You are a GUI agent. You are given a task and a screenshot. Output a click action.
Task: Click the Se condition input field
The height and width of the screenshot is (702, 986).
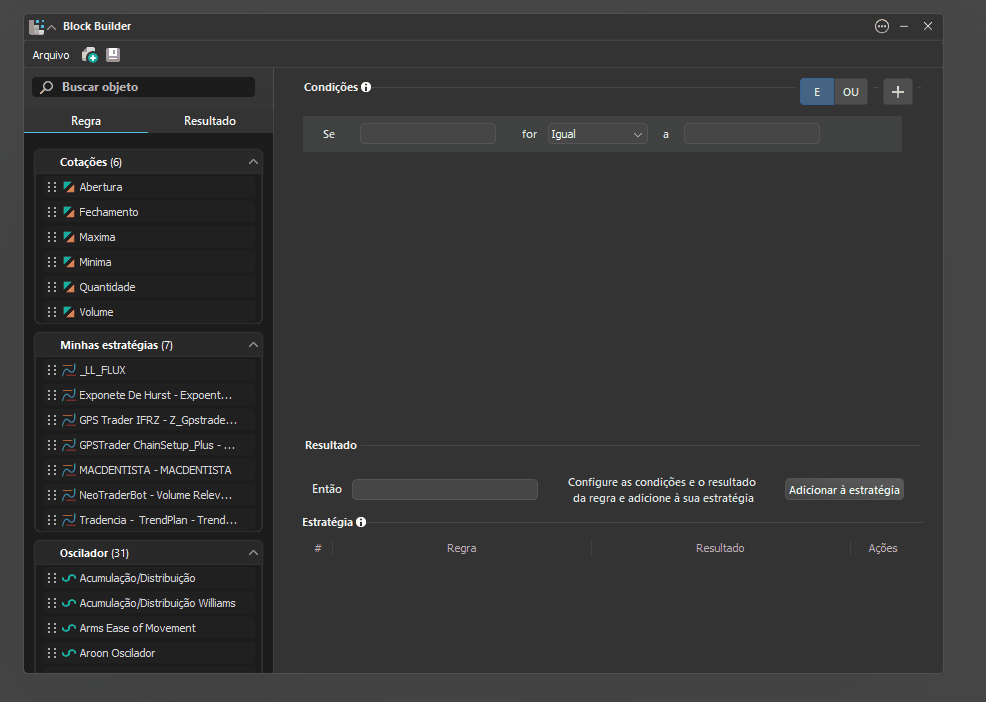[x=428, y=134]
